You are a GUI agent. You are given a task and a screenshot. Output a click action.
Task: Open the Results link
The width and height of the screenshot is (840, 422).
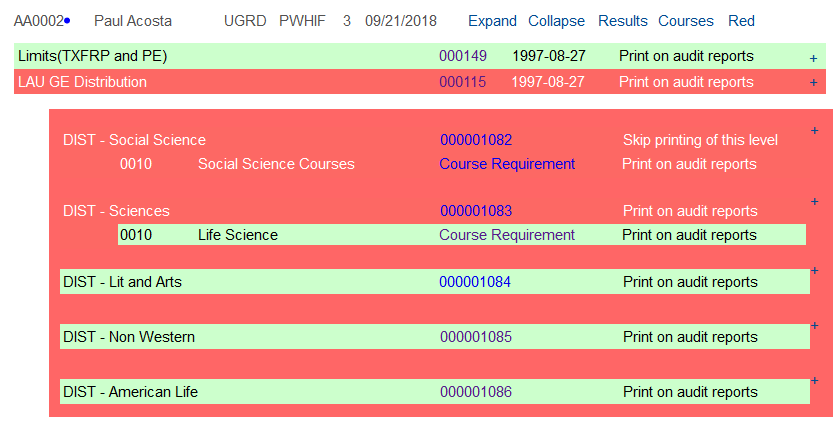622,21
